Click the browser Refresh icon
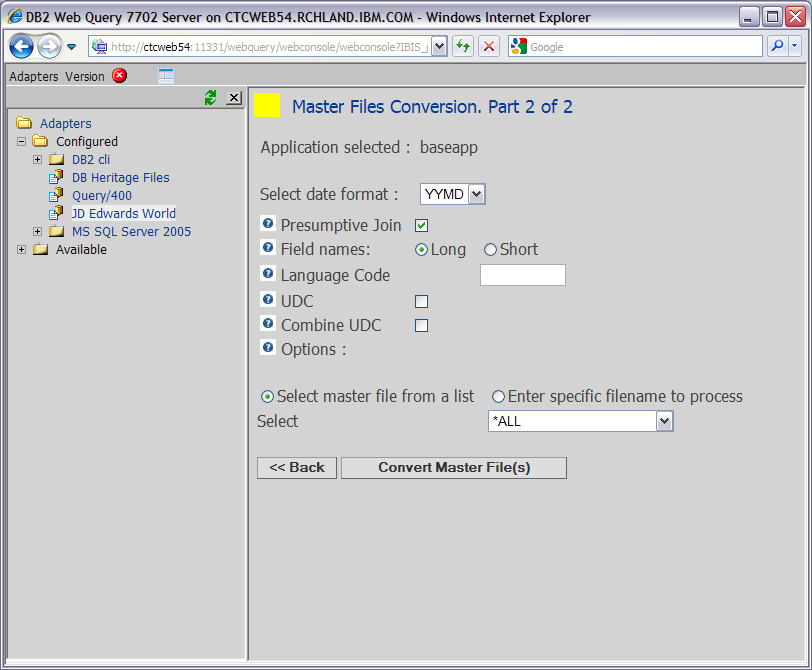Viewport: 812px width, 670px height. point(463,47)
